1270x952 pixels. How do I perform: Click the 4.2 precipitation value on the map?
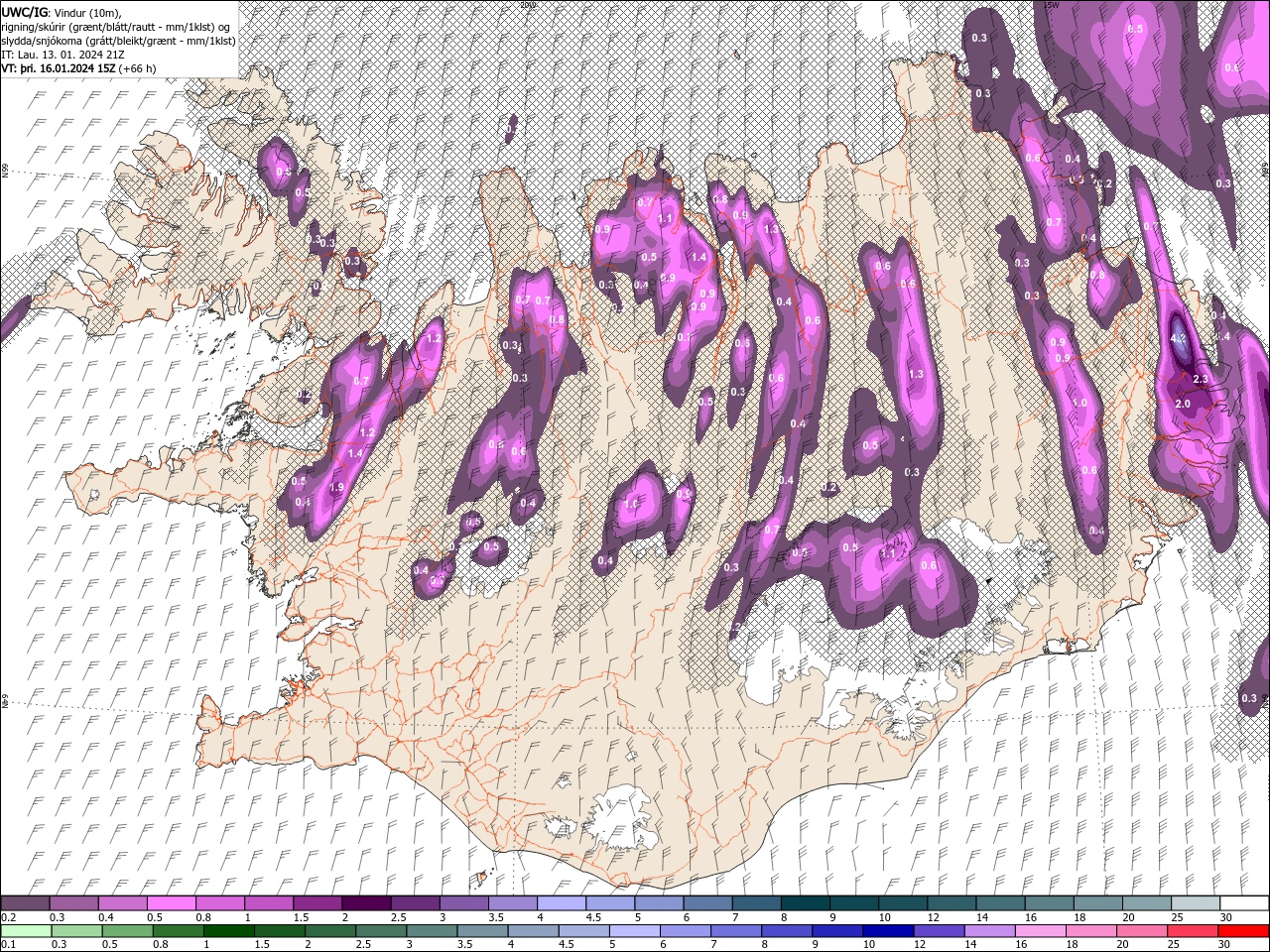(1179, 338)
